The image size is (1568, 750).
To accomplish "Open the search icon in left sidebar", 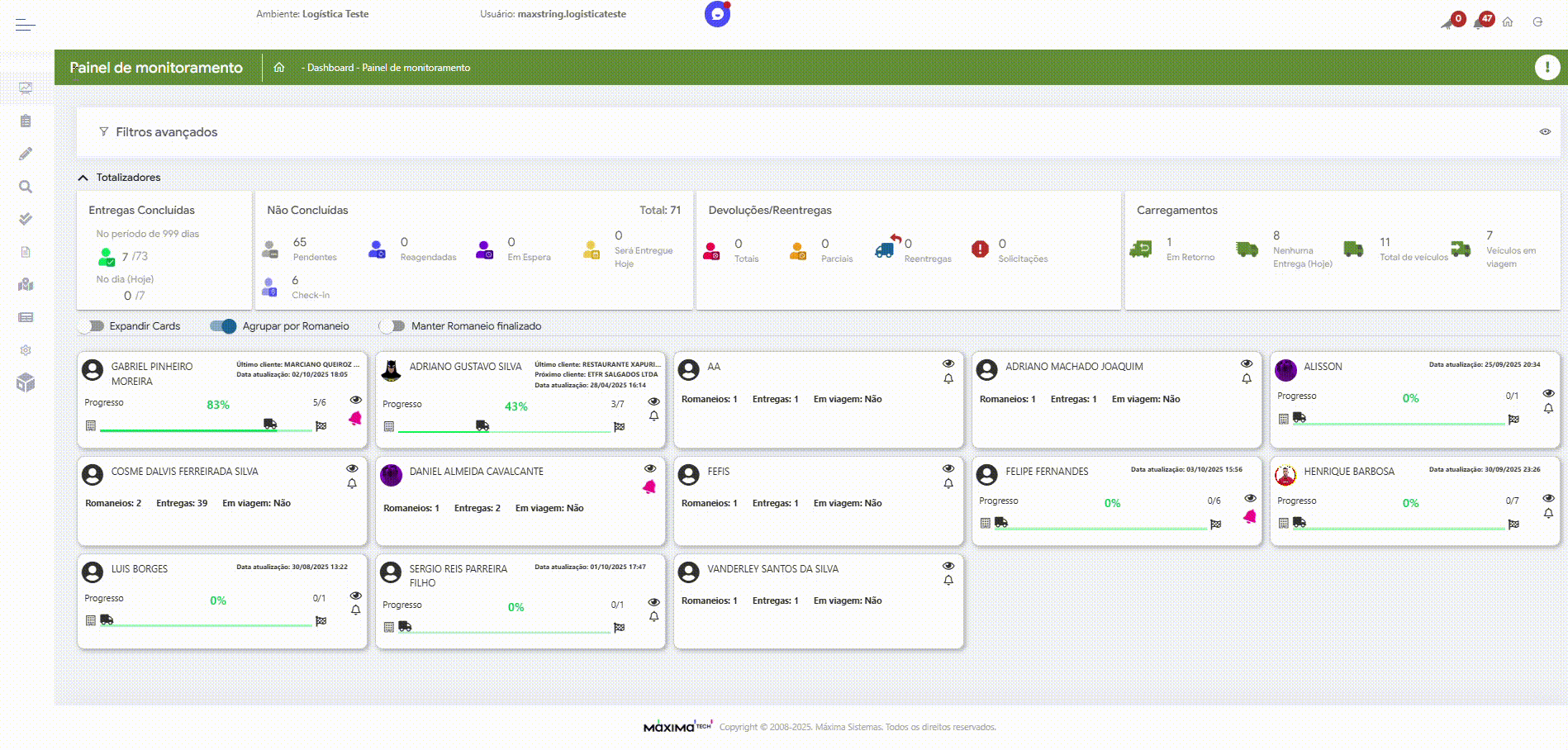I will (26, 187).
